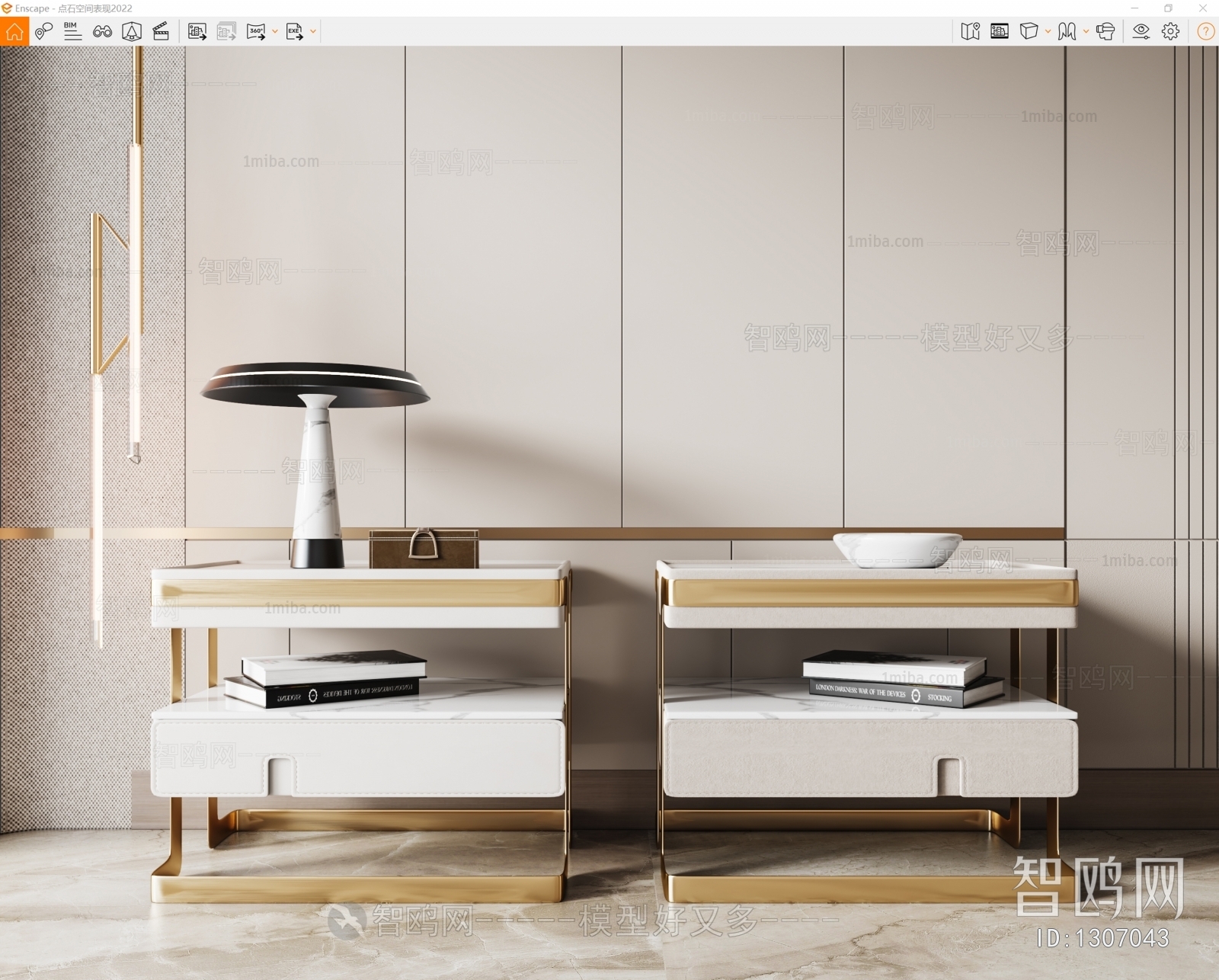Open the help question mark
1219x980 pixels.
coord(1205,31)
